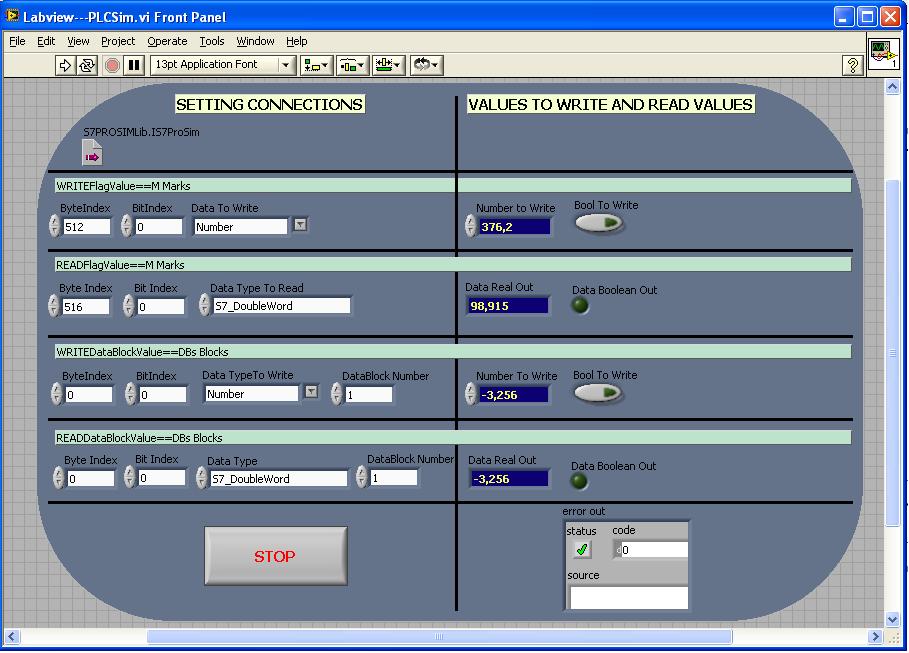Image resolution: width=909 pixels, height=653 pixels.
Task: Click stepper beside WRITEFlagValue ByteIndex 512
Action: point(54,226)
